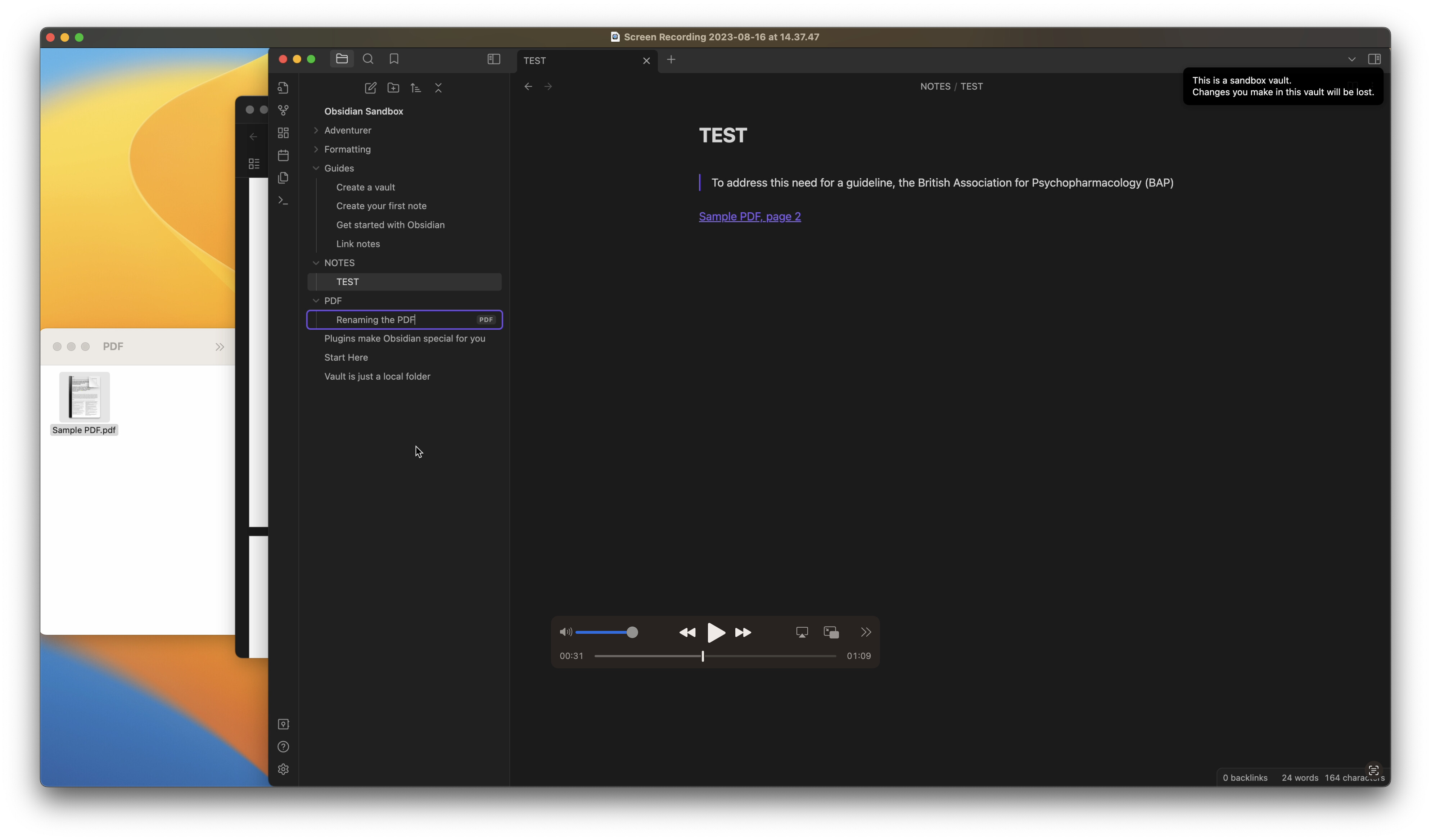Image resolution: width=1431 pixels, height=840 pixels.
Task: Click TEST in the breadcrumb
Action: (972, 86)
